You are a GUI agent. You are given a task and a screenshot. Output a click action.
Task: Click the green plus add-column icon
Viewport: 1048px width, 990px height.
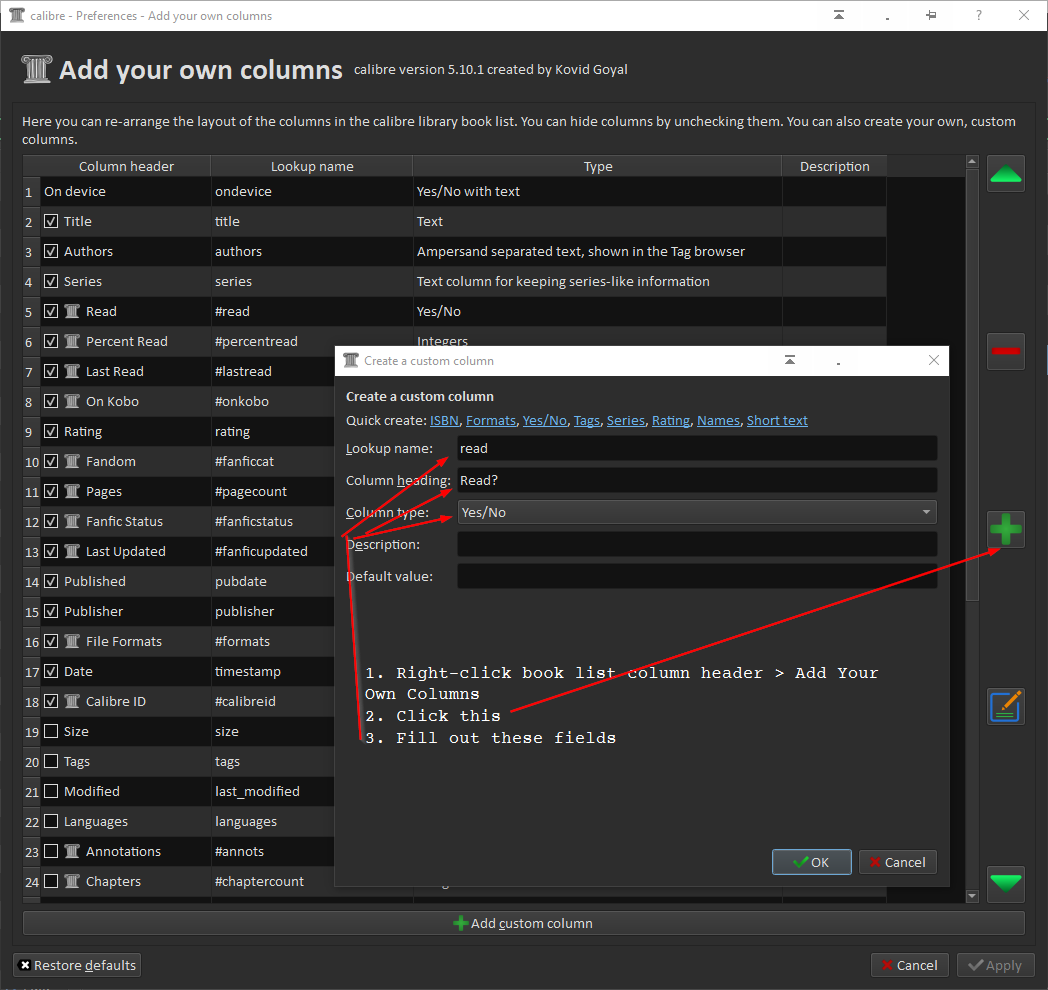[1005, 529]
